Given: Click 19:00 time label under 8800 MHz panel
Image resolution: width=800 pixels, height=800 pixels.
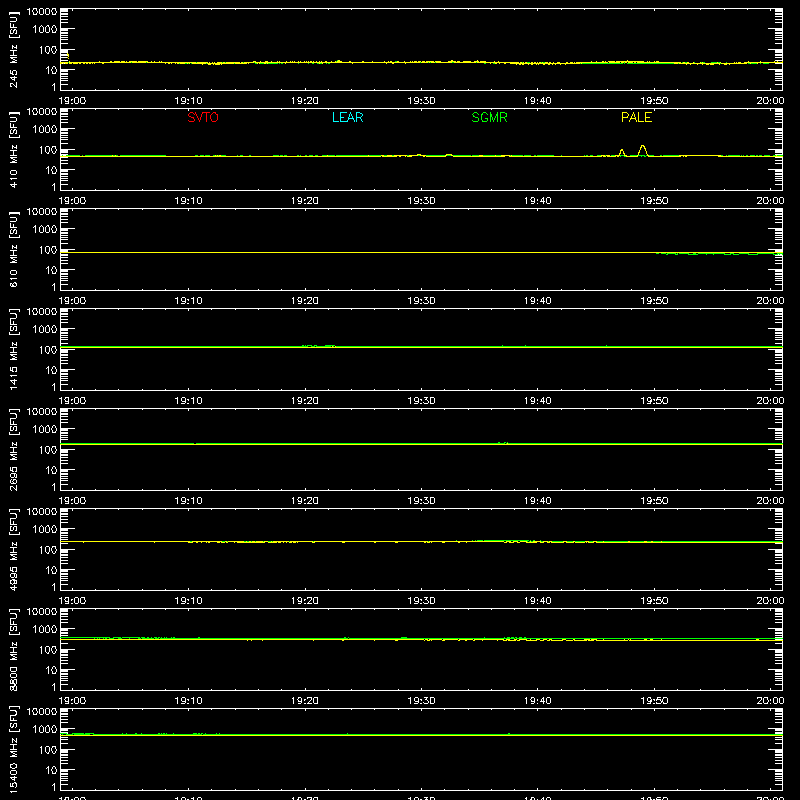Looking at the screenshot, I should [72, 701].
